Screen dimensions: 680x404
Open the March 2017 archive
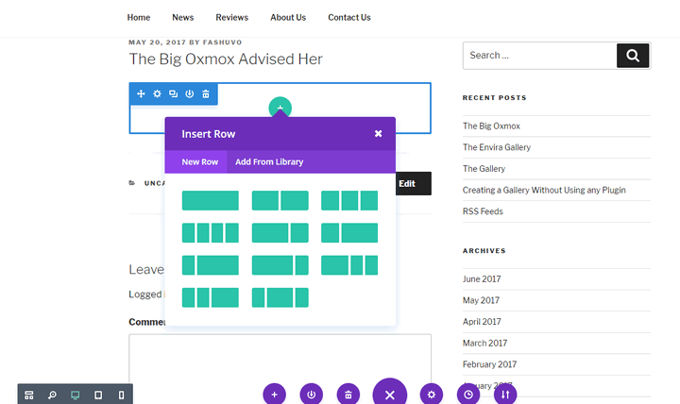coord(485,343)
